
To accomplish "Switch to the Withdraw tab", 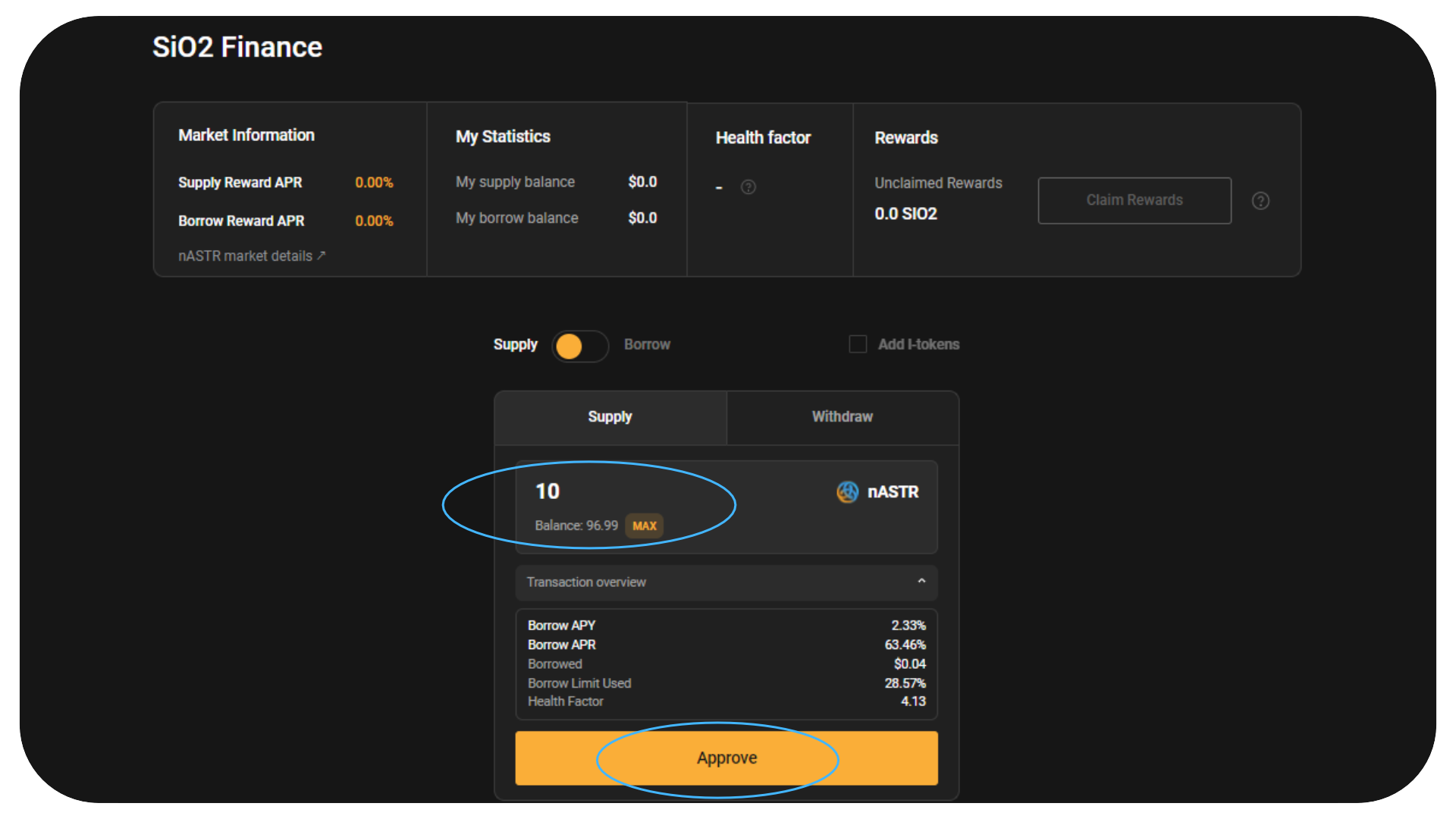I will (x=842, y=417).
